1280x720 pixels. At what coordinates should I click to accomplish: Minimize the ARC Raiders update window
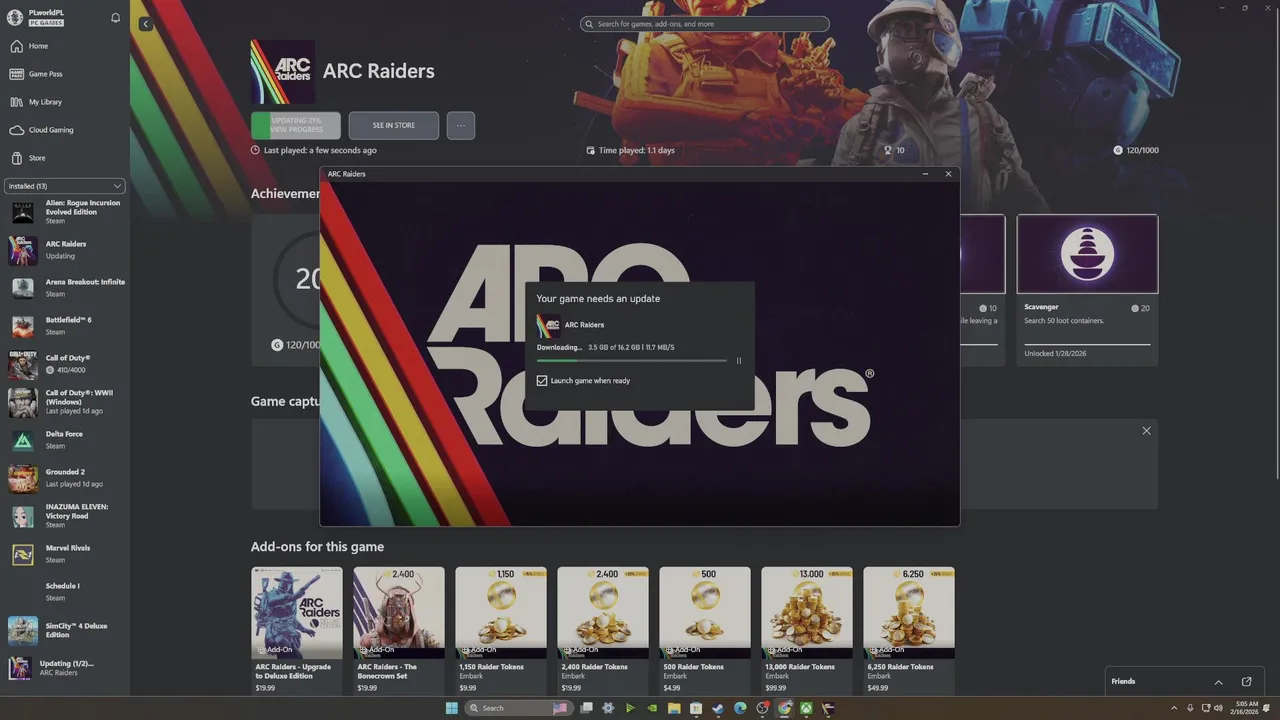[924, 174]
